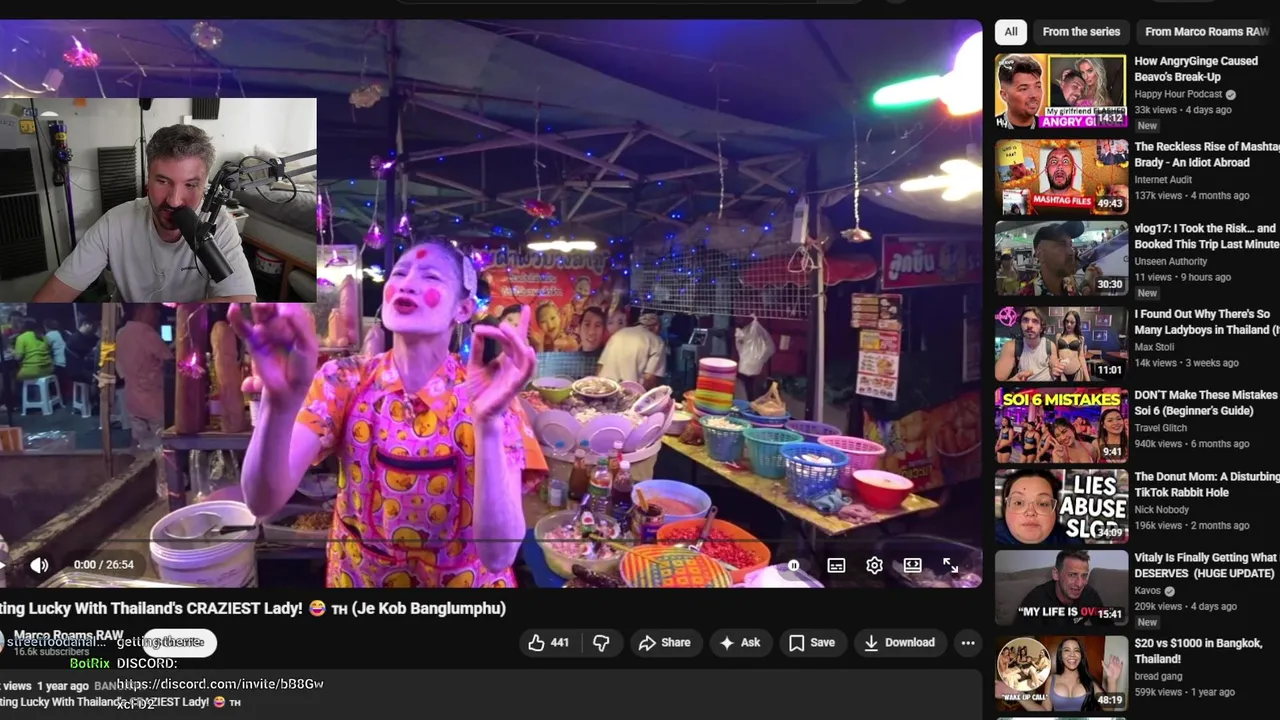This screenshot has width=1280, height=720.
Task: Dislike this video
Action: click(x=601, y=643)
